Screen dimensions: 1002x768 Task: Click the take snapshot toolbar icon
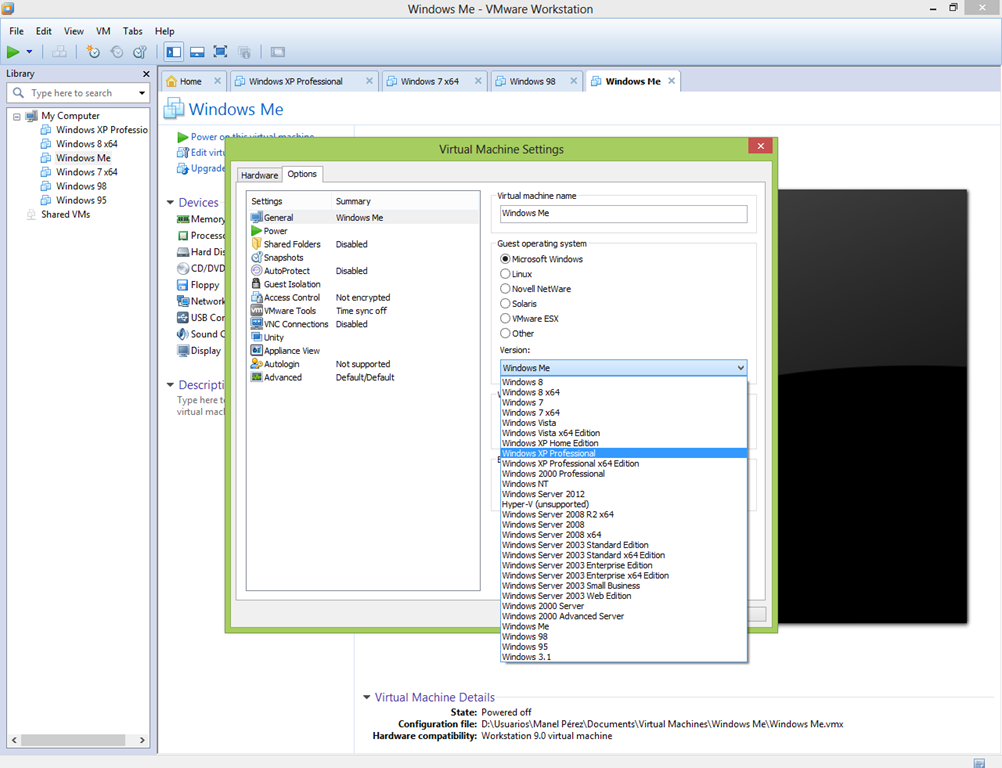[93, 52]
